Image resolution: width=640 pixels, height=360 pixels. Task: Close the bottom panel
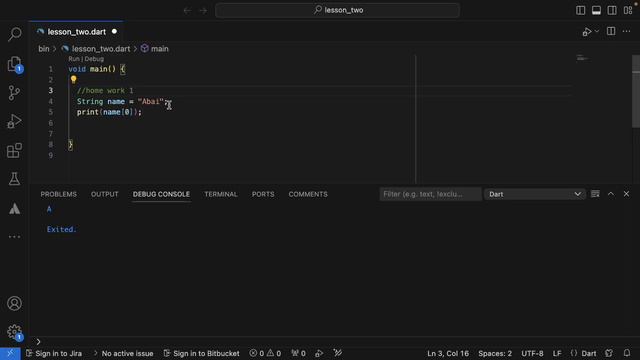(x=627, y=194)
